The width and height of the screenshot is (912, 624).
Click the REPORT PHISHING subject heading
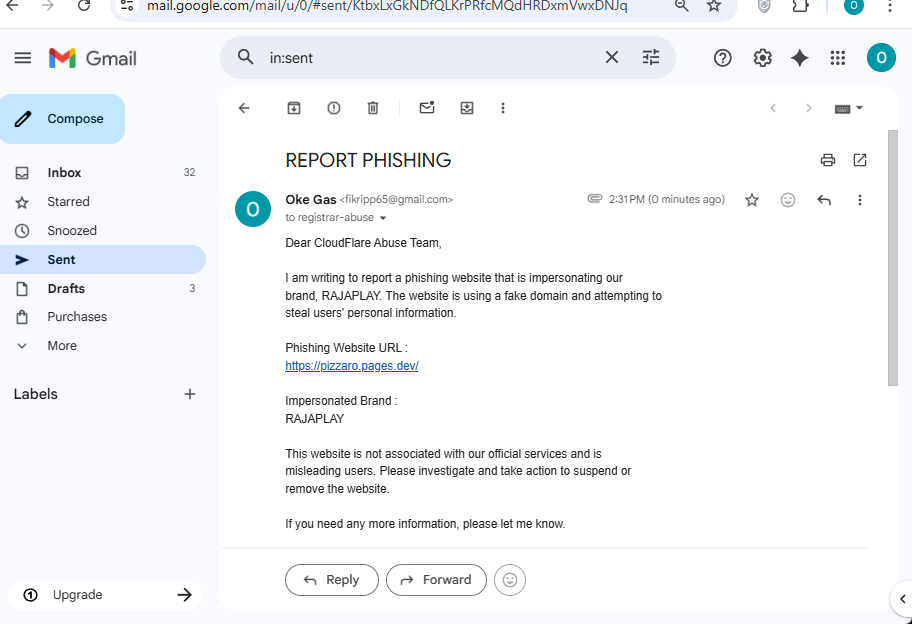368,160
